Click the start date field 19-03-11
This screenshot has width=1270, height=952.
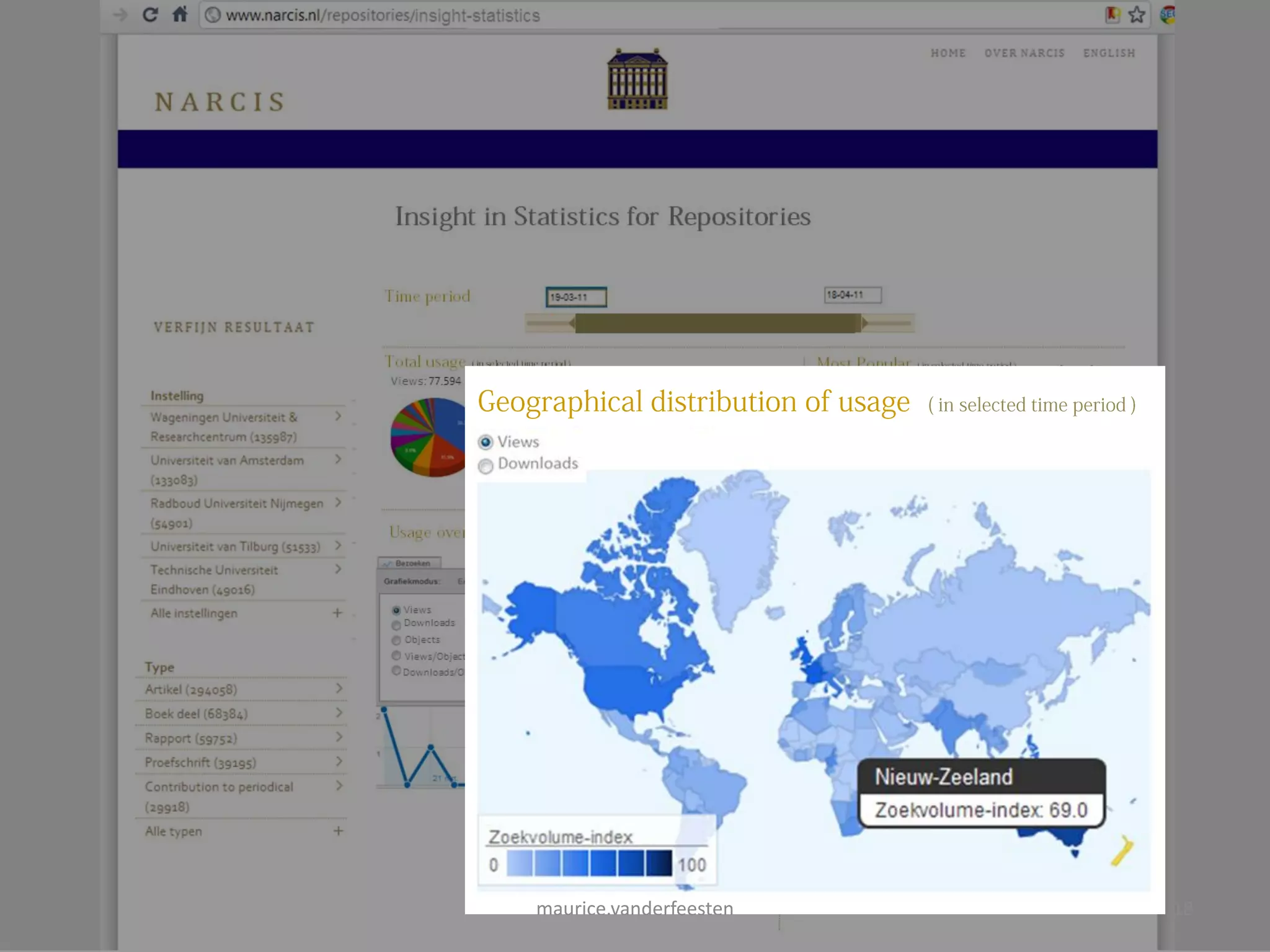(x=575, y=297)
